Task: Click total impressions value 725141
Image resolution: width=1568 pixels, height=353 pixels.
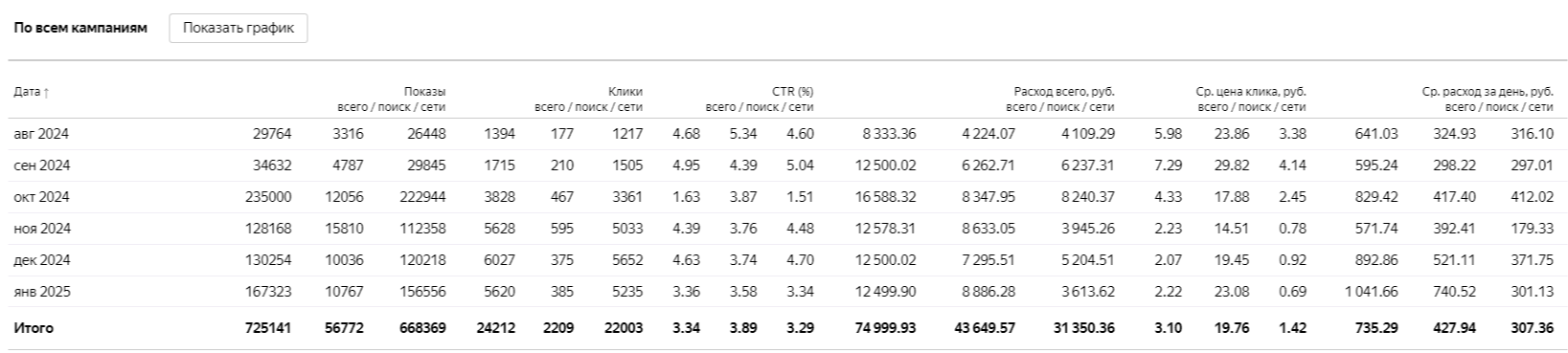Action: pos(269,328)
